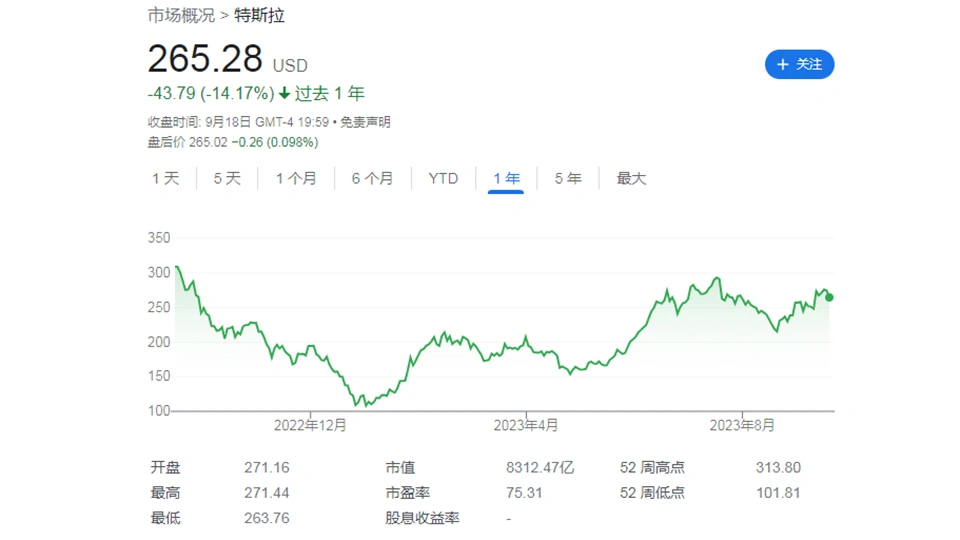Select the 6 个月 time range tab
The height and width of the screenshot is (540, 960).
click(372, 179)
